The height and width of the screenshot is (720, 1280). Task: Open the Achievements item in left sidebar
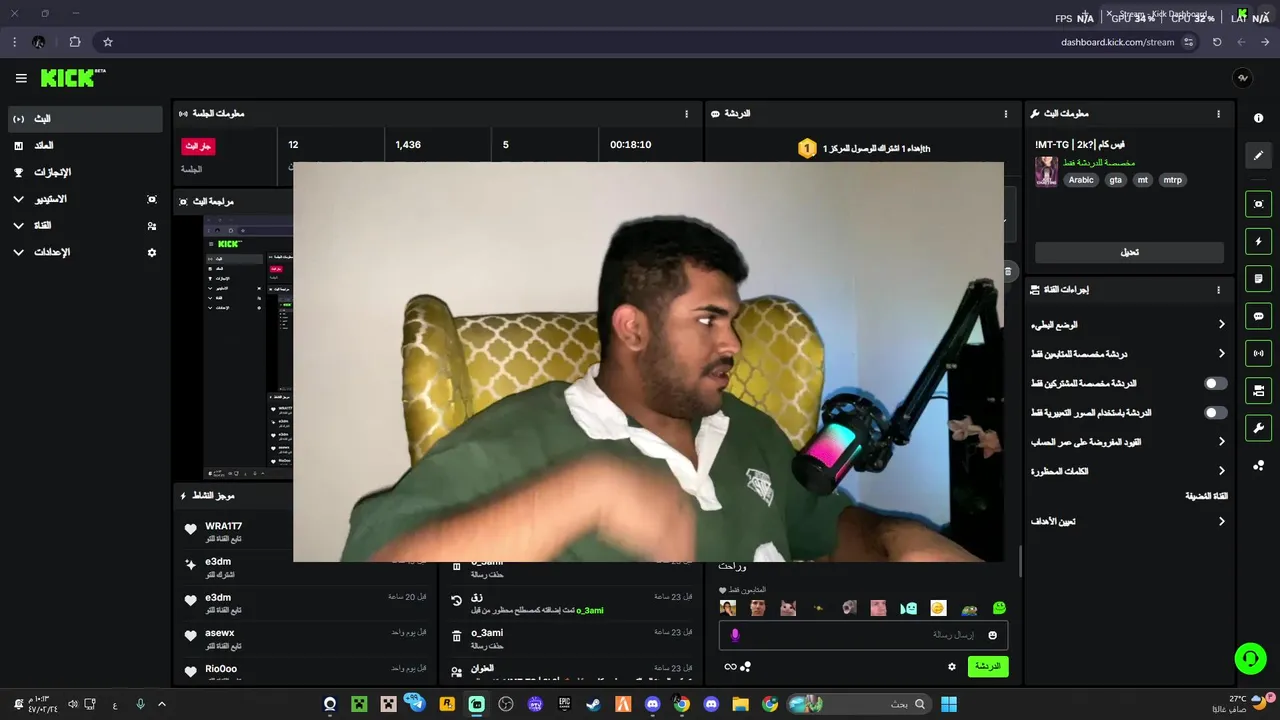(x=85, y=172)
